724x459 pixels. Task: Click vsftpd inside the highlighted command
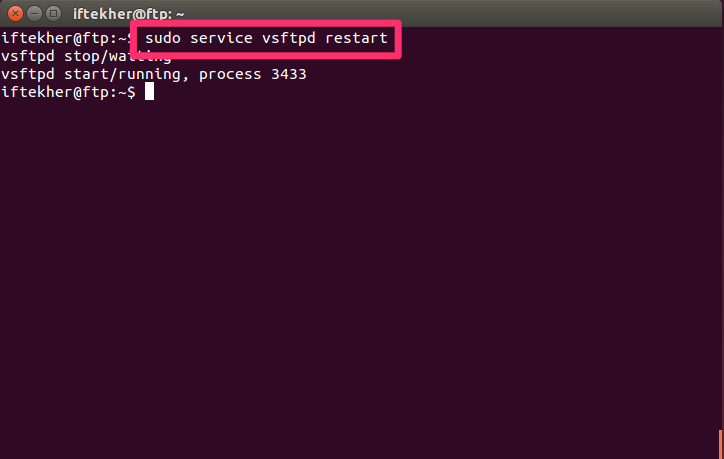289,38
